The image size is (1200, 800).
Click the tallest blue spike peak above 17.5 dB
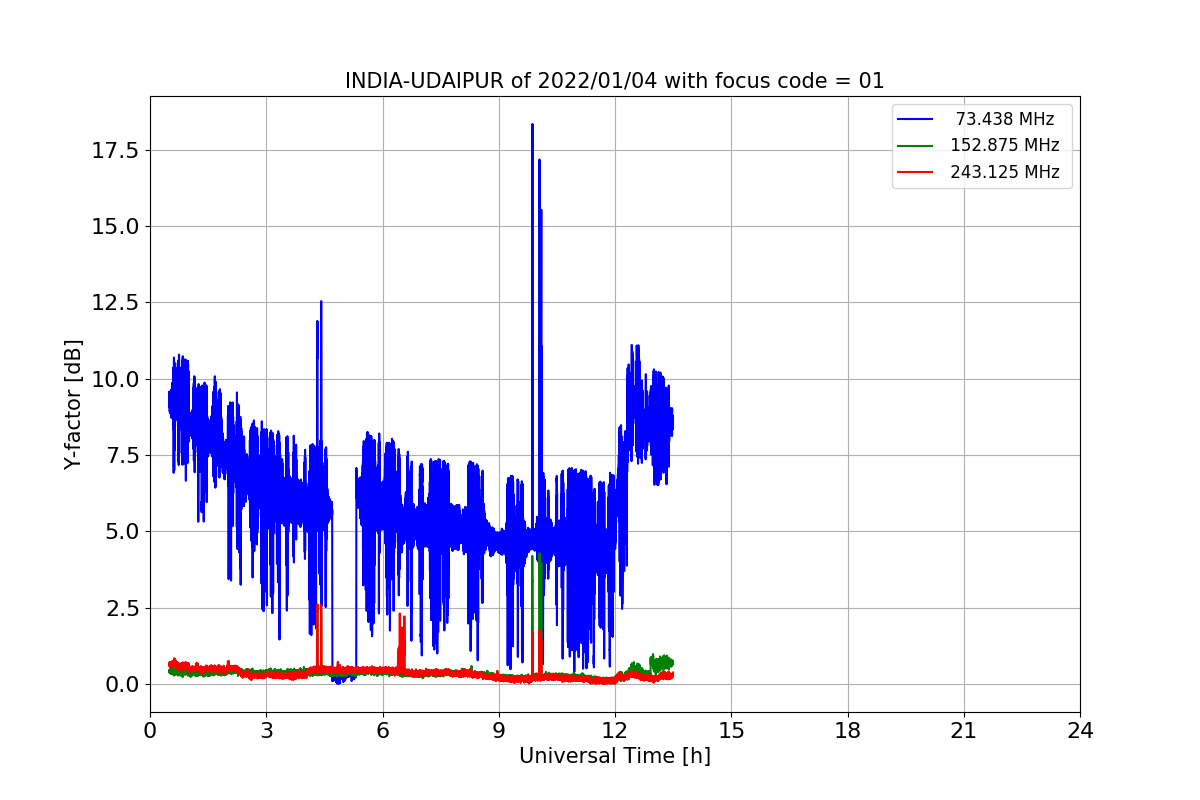[532, 126]
